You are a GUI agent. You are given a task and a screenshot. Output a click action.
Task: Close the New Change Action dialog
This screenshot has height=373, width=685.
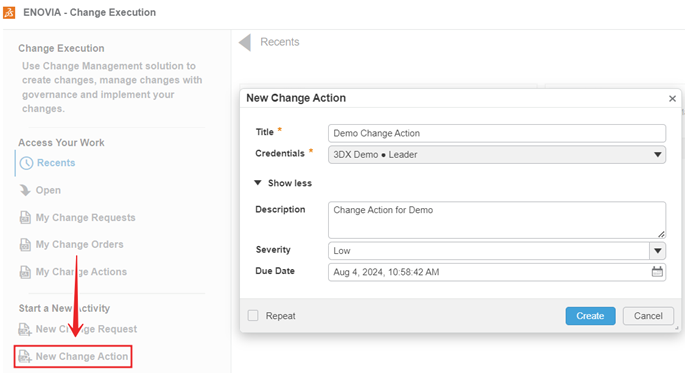click(x=672, y=99)
